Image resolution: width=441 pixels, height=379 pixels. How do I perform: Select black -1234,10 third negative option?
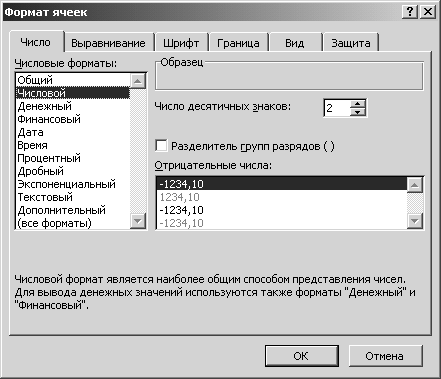[282, 210]
